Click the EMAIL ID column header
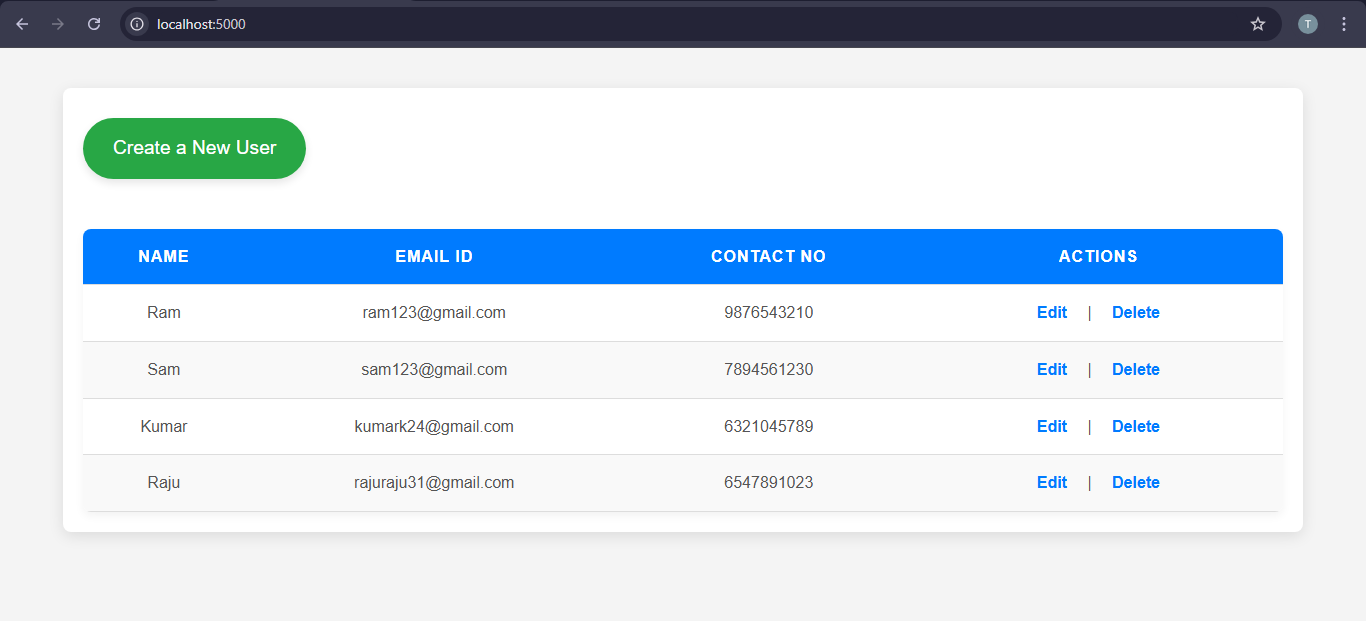 tap(434, 257)
